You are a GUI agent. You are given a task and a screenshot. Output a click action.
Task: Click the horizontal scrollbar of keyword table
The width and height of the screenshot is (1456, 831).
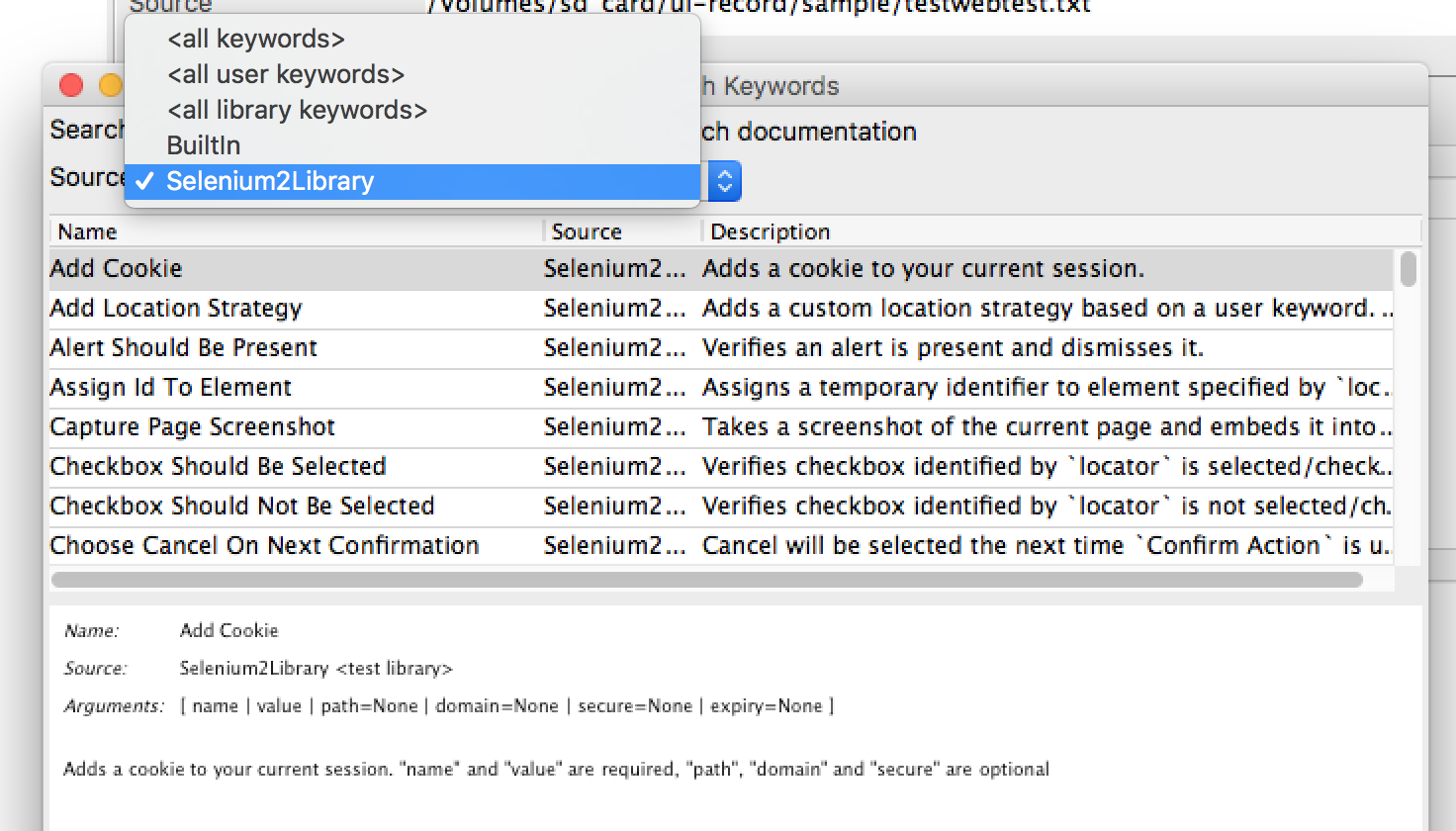706,580
